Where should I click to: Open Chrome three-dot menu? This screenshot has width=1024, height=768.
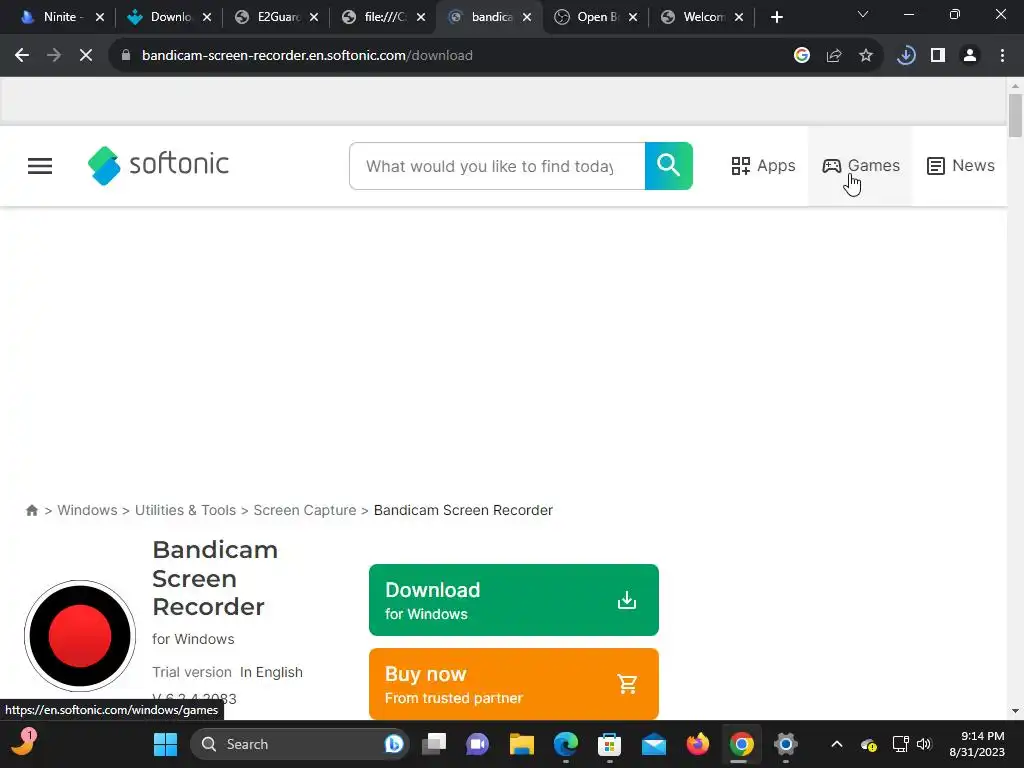1002,56
